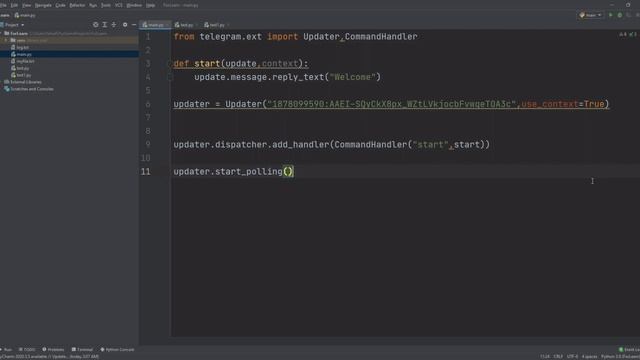This screenshot has height=360, width=640.
Task: Click the PyCharm update available status message
Action: [x=49, y=357]
